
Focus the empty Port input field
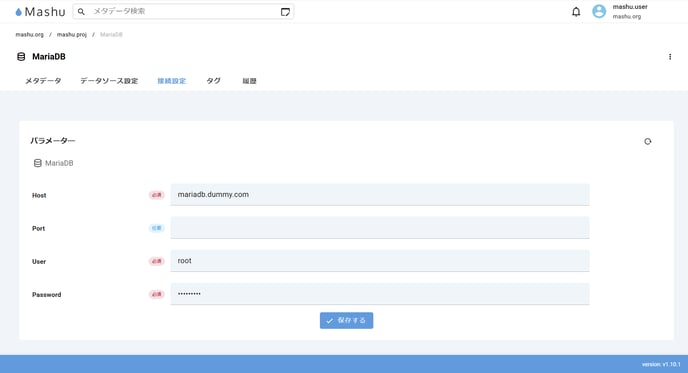pyautogui.click(x=380, y=228)
